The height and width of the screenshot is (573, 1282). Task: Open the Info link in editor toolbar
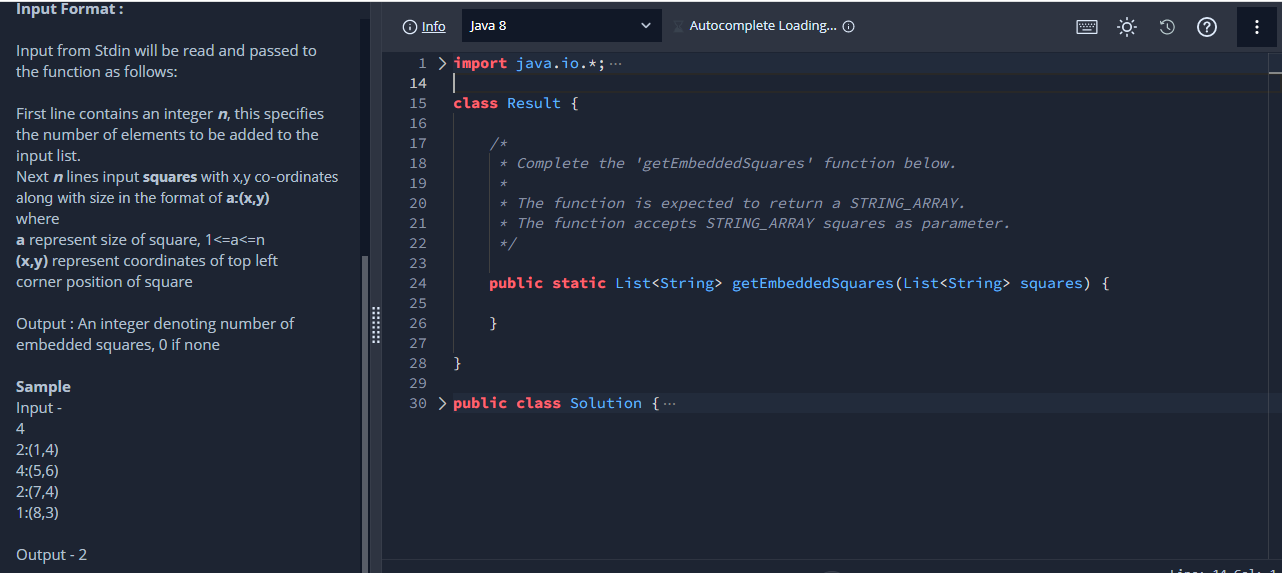433,27
